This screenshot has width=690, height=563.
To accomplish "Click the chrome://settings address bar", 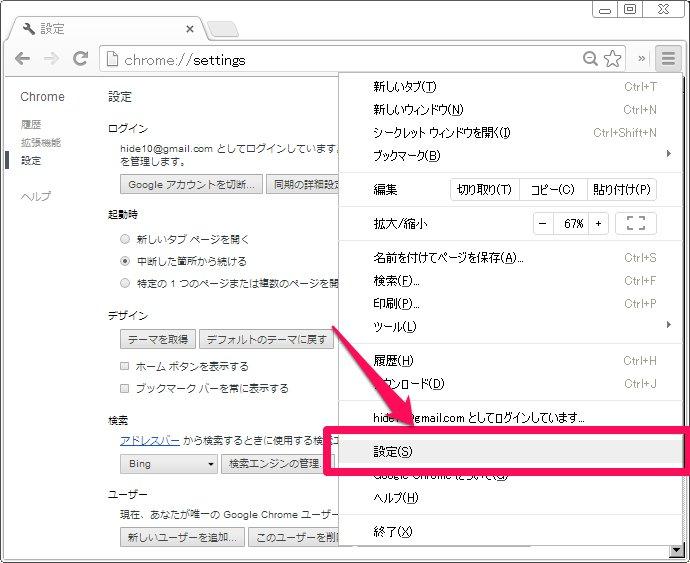I will click(340, 60).
